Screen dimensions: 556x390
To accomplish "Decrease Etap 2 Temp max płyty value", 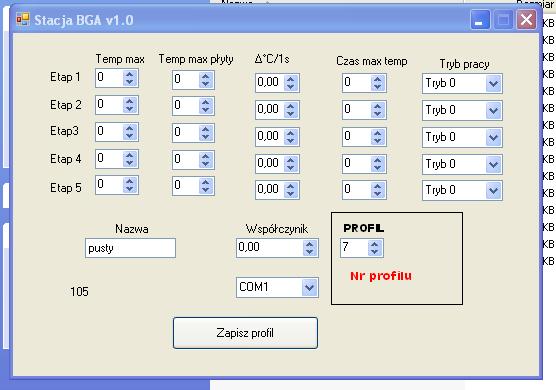I will (x=206, y=110).
